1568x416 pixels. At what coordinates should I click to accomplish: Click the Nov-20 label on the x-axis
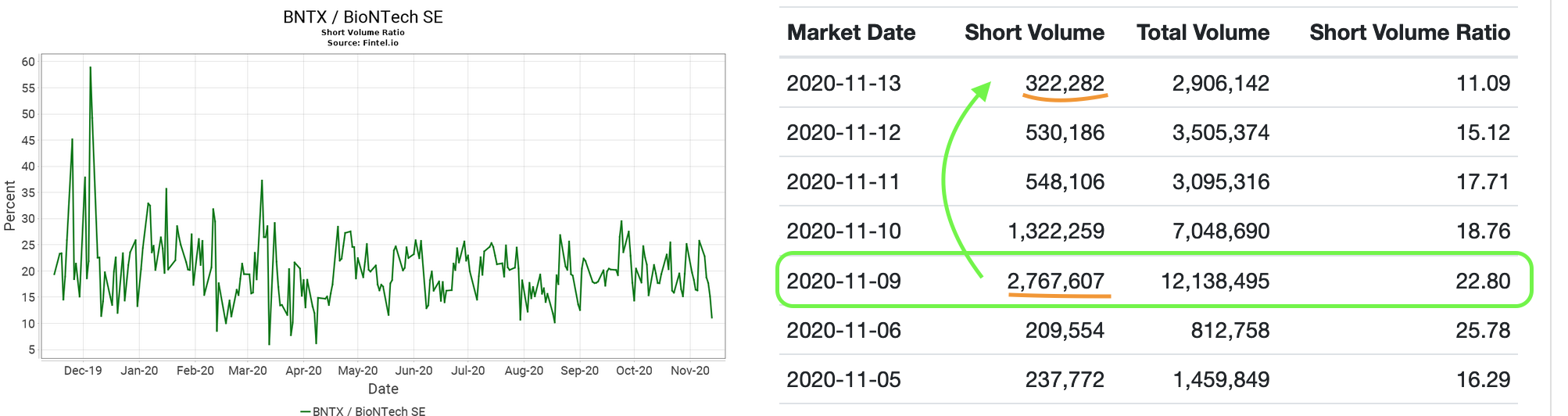[690, 371]
